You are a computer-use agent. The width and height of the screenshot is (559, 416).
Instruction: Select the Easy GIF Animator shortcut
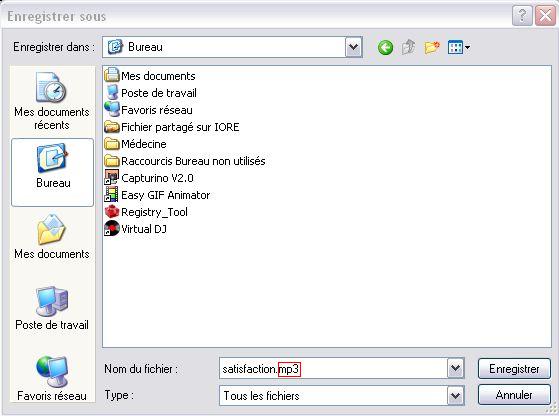click(157, 195)
